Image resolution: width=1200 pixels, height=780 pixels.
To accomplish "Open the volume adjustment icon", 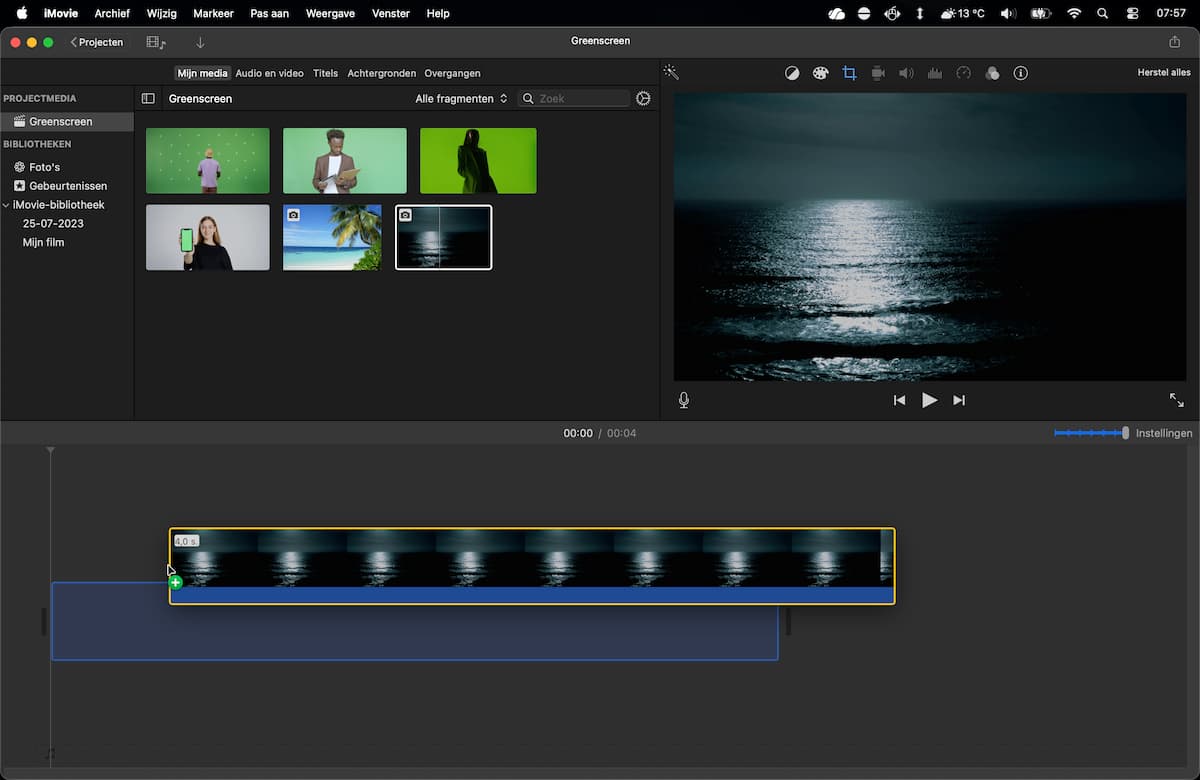I will tap(906, 73).
